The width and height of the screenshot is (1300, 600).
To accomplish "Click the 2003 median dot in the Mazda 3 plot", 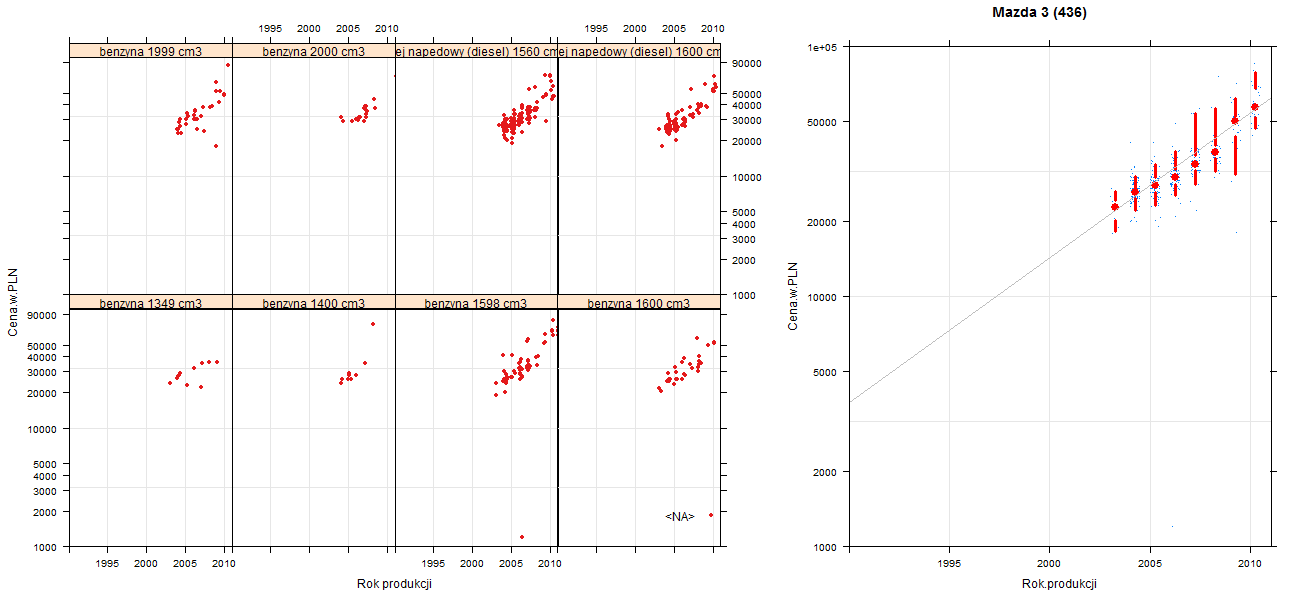I will (1115, 207).
